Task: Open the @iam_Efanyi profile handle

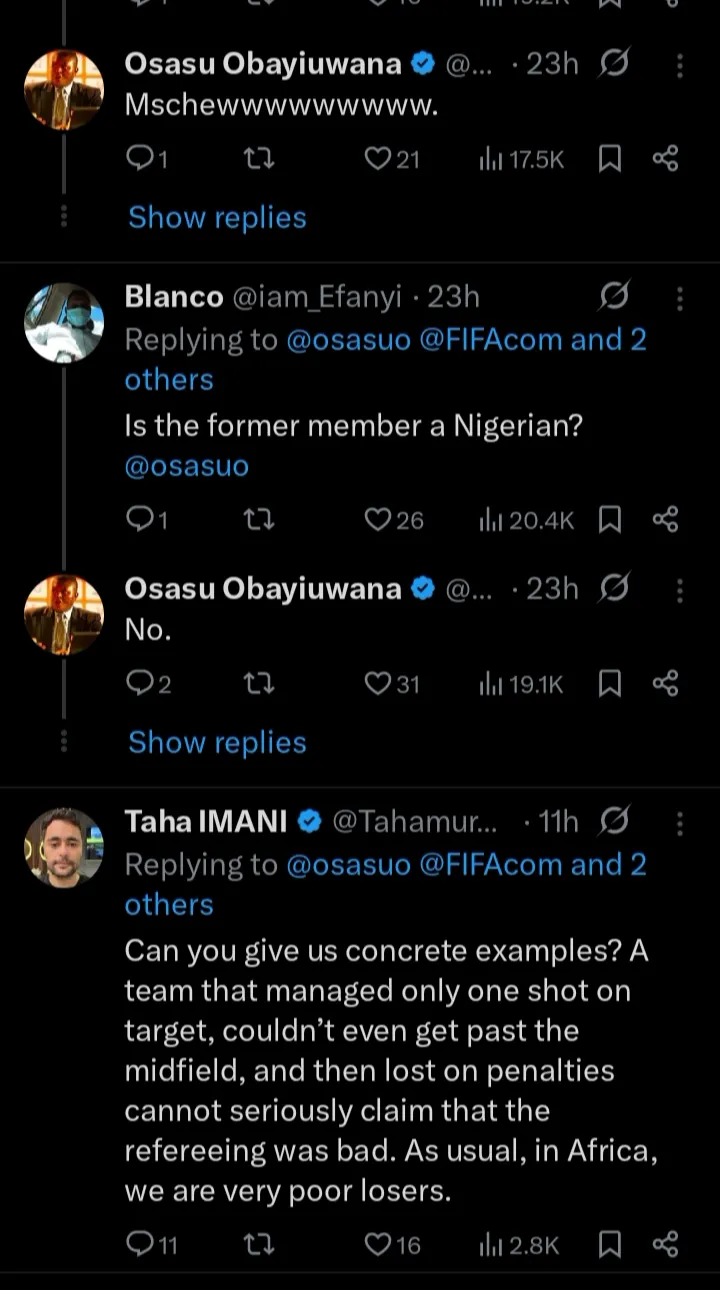Action: click(x=316, y=297)
